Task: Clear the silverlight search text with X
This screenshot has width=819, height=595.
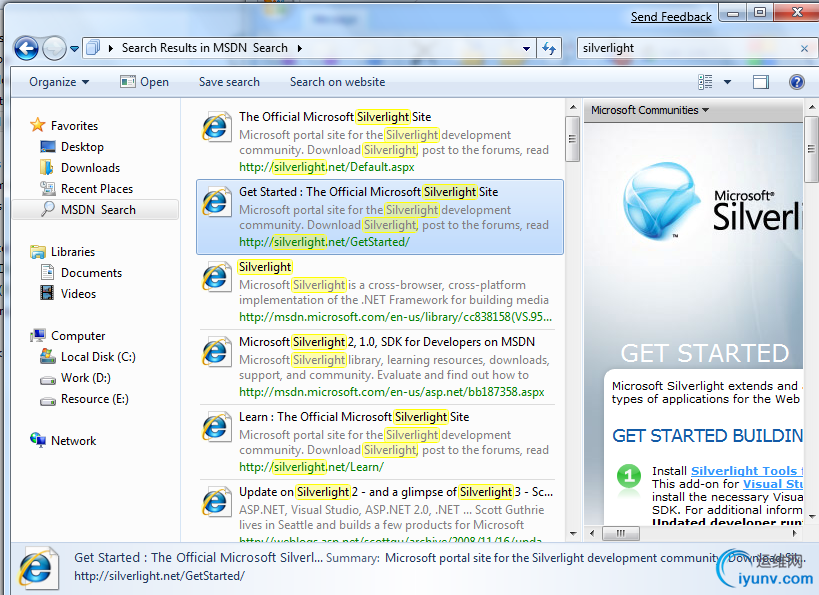Action: click(805, 48)
